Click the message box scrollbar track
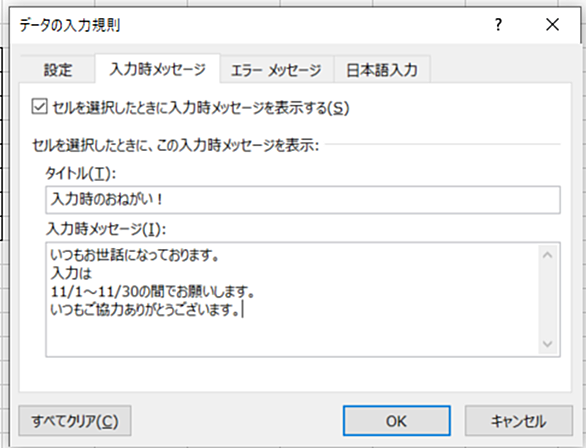The height and width of the screenshot is (448, 586). click(548, 300)
